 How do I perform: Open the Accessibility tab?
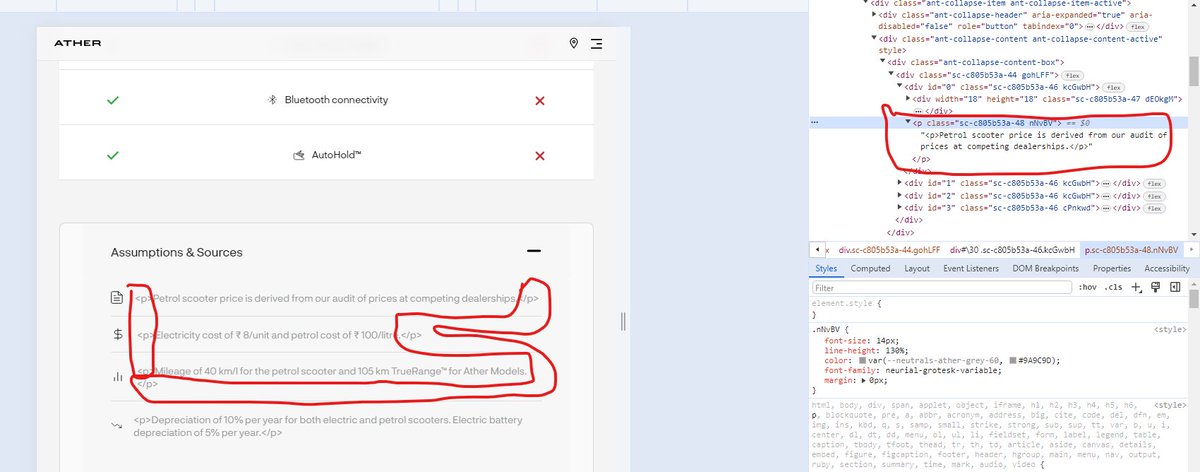coord(1167,268)
